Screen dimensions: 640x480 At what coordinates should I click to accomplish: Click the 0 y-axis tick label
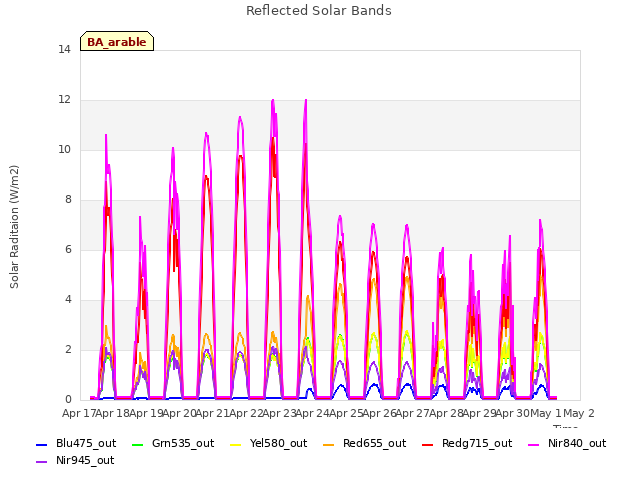68,399
